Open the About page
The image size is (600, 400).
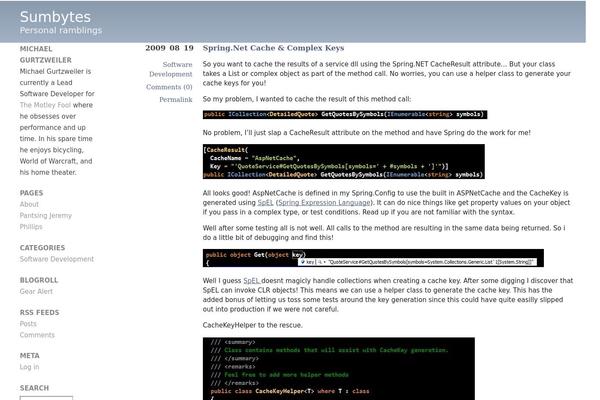[x=29, y=204]
